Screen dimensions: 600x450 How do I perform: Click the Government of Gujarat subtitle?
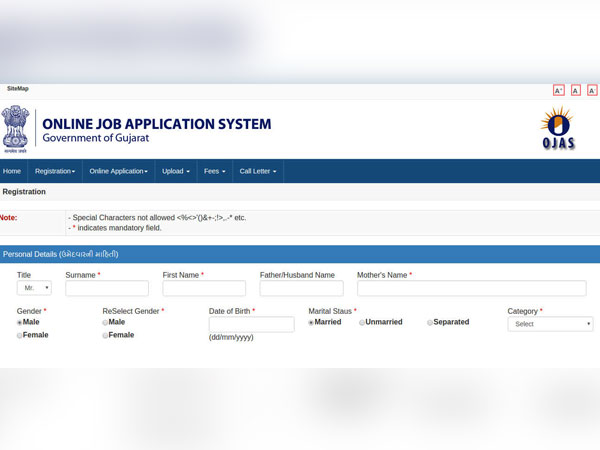click(96, 138)
